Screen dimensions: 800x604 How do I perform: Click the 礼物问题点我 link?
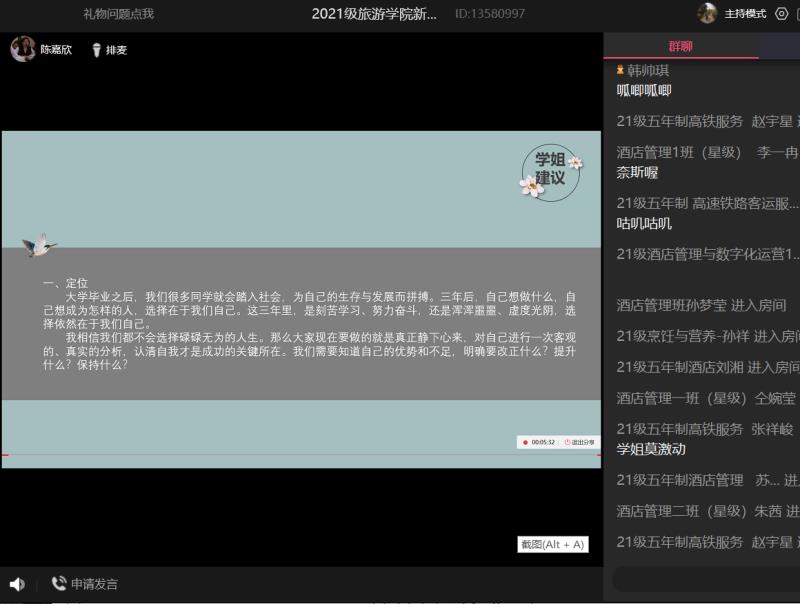pyautogui.click(x=118, y=14)
